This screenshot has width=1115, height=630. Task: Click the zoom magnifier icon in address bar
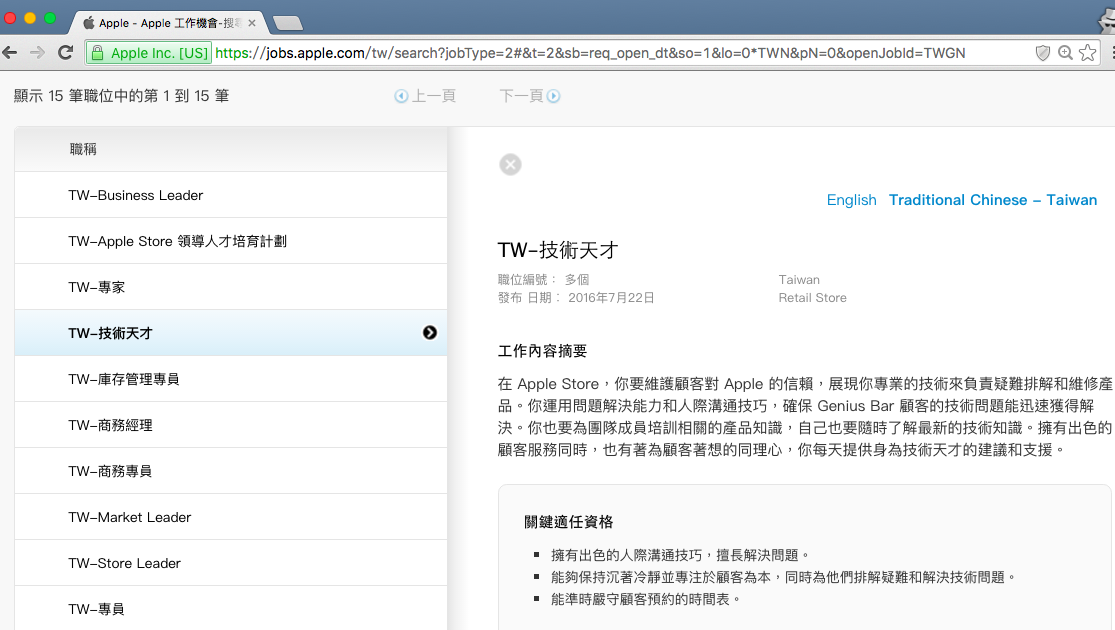pos(1066,53)
